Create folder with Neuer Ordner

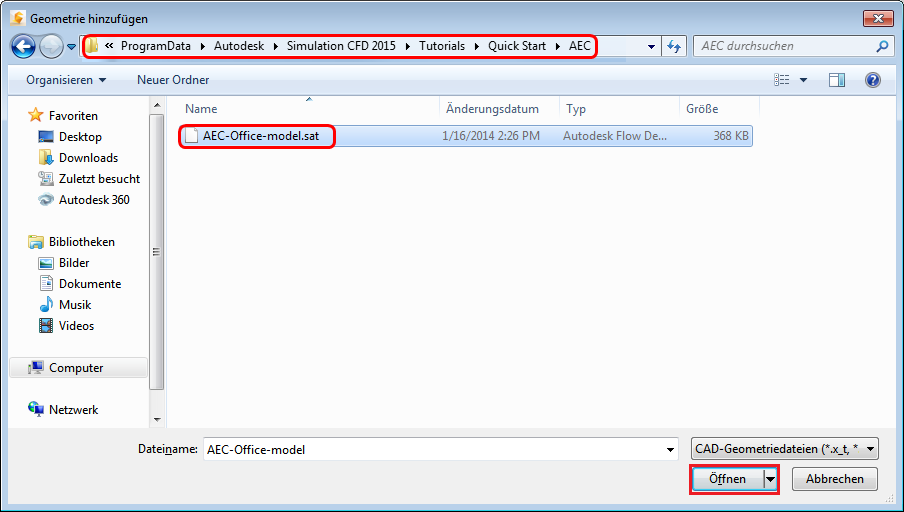pos(173,80)
